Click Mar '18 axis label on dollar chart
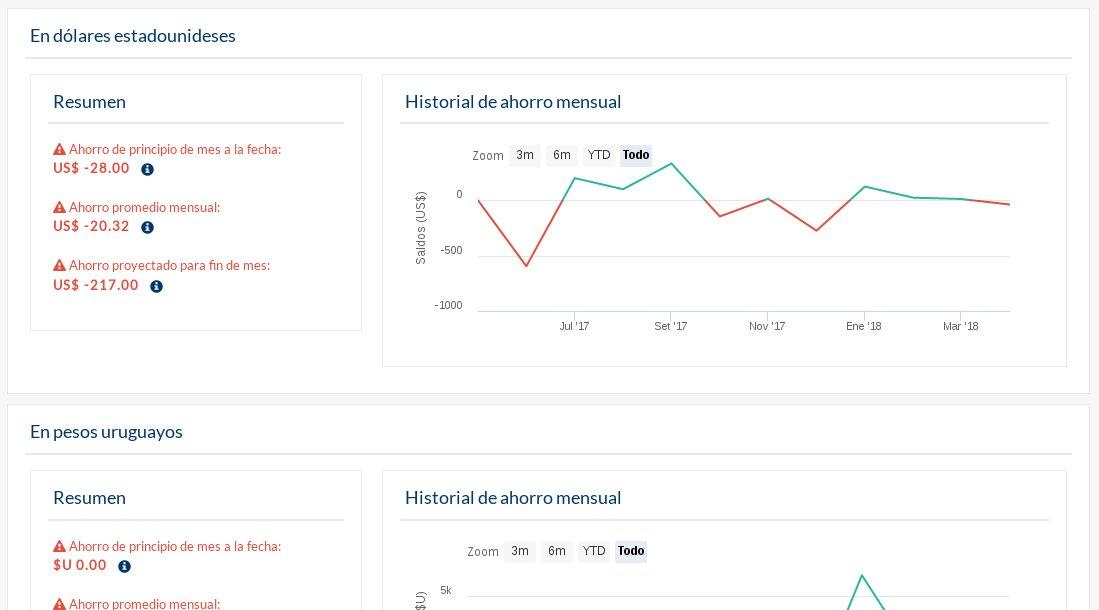Screen dimensions: 1099x610 [x=960, y=326]
